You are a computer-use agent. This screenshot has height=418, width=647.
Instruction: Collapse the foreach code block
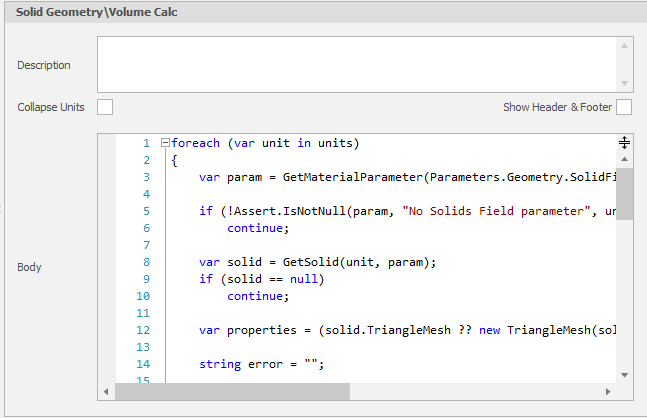point(165,143)
